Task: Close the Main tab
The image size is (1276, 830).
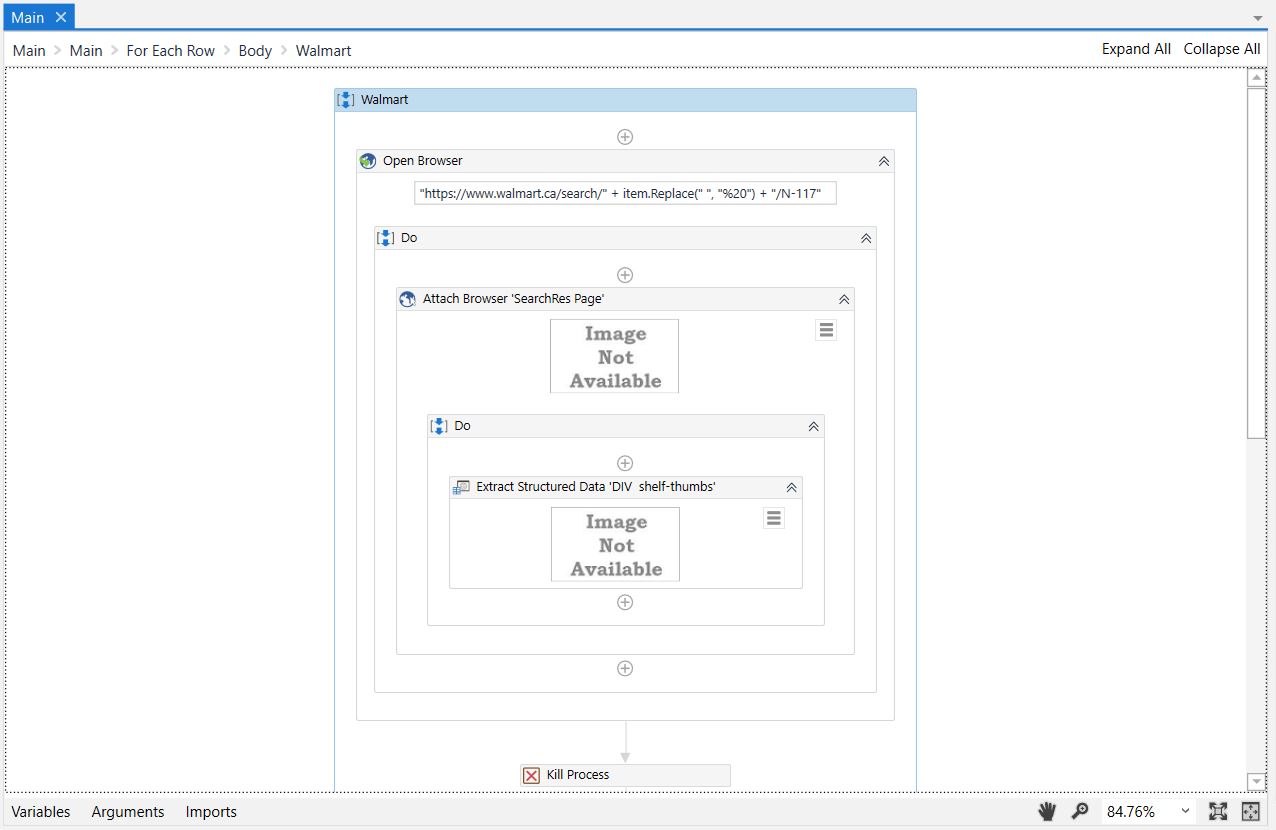Action: pos(61,17)
